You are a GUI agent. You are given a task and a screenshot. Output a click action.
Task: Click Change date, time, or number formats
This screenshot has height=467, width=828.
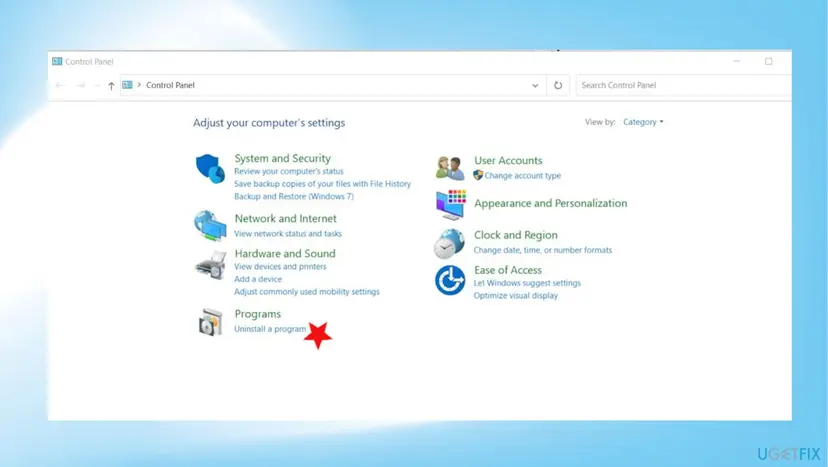[x=543, y=250]
